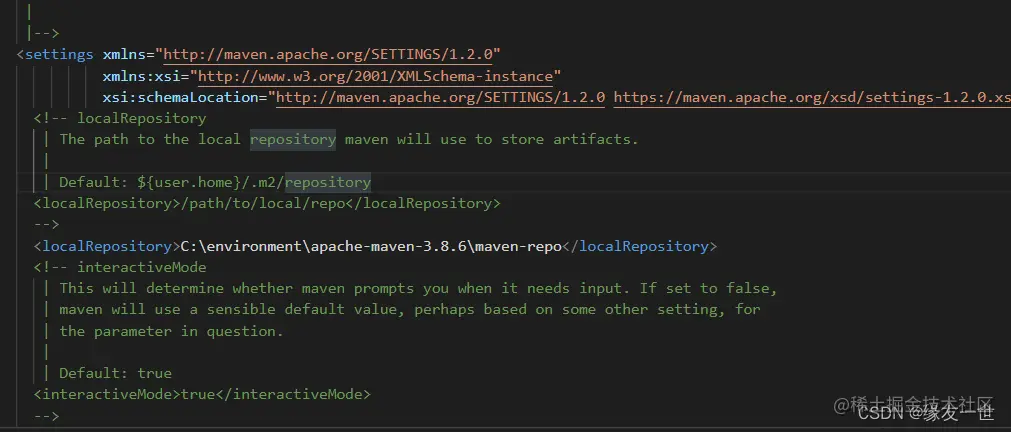Click the commented "/path/to/local/repo" value

pyautogui.click(x=262, y=204)
